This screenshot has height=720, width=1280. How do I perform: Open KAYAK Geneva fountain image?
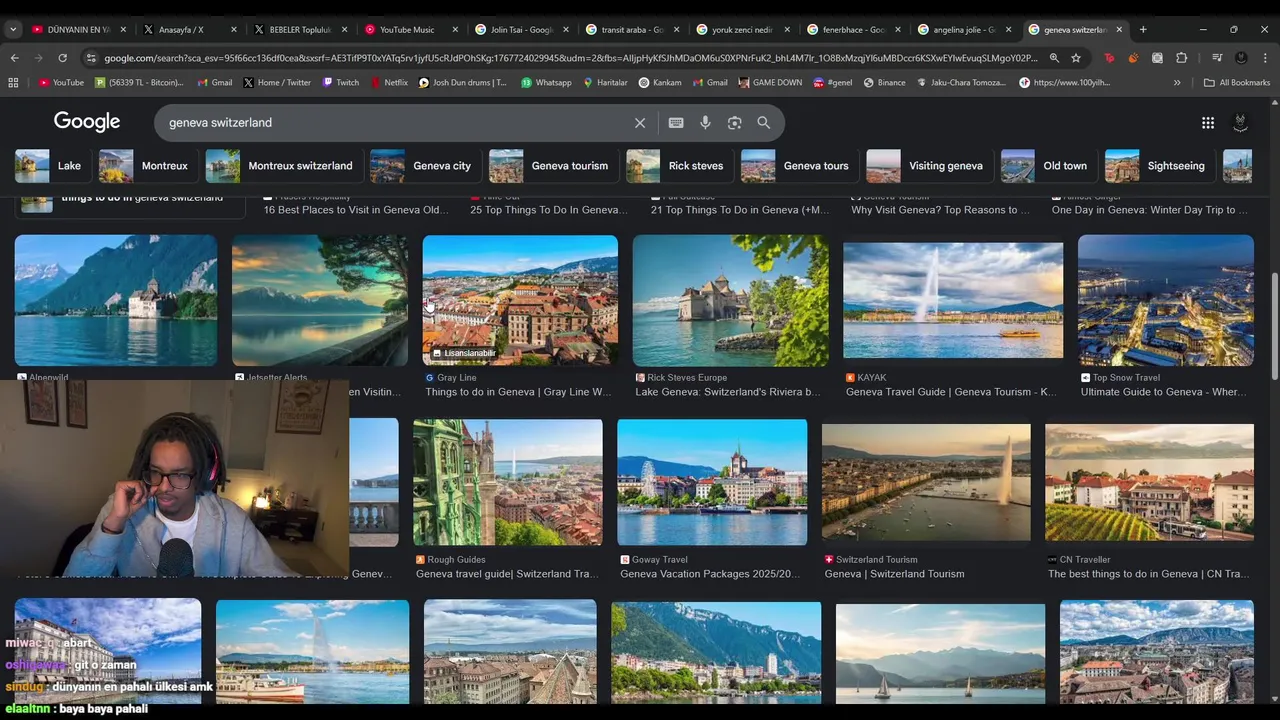click(x=953, y=301)
